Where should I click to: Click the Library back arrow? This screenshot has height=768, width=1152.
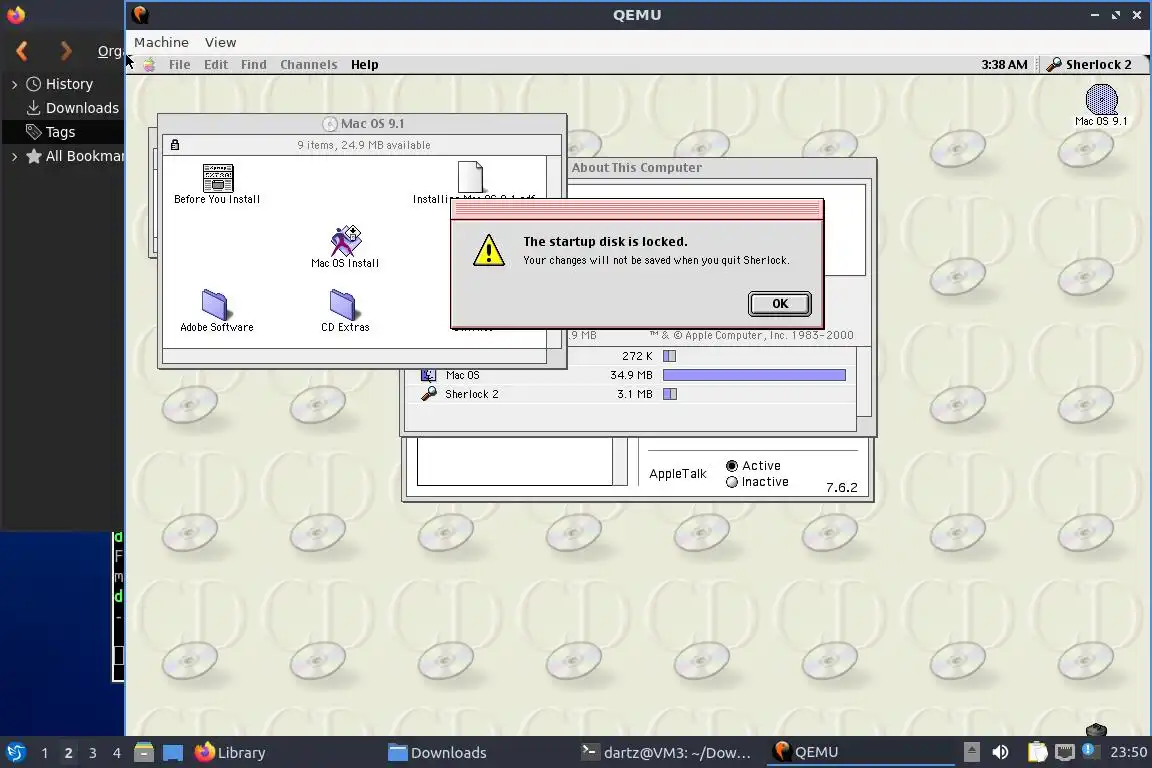(22, 51)
